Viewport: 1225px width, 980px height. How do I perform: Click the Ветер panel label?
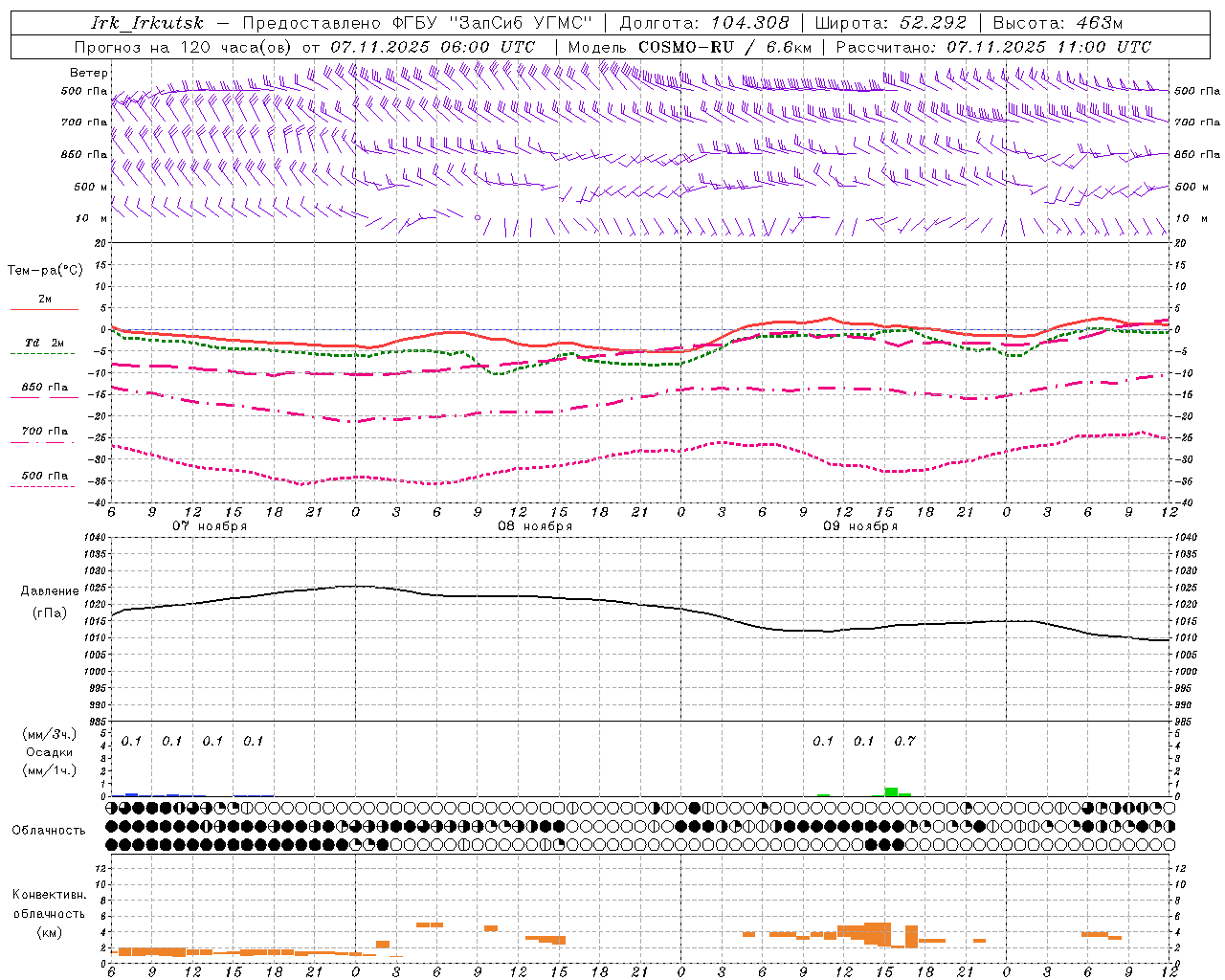click(89, 73)
